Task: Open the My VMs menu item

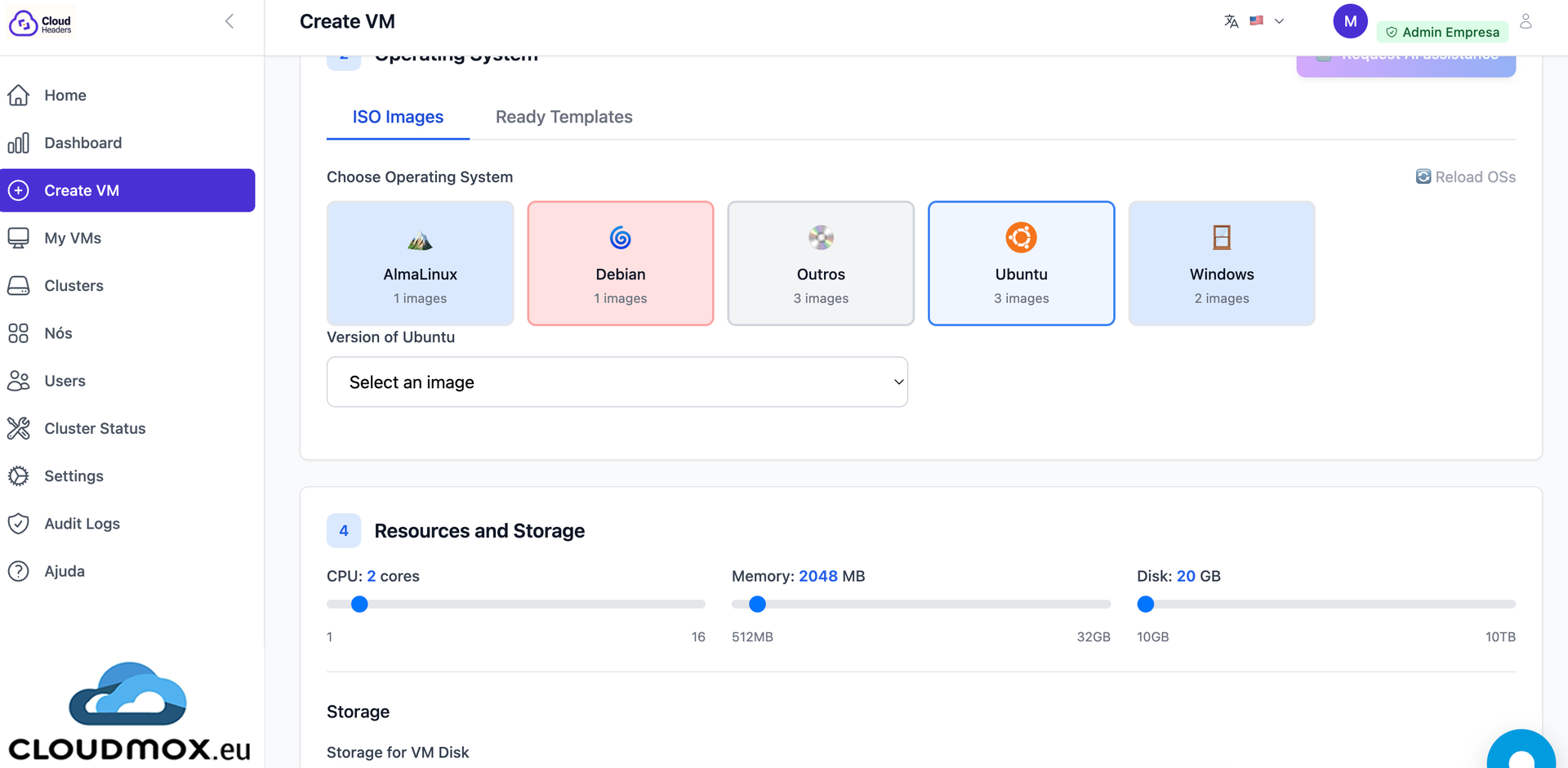Action: point(73,238)
